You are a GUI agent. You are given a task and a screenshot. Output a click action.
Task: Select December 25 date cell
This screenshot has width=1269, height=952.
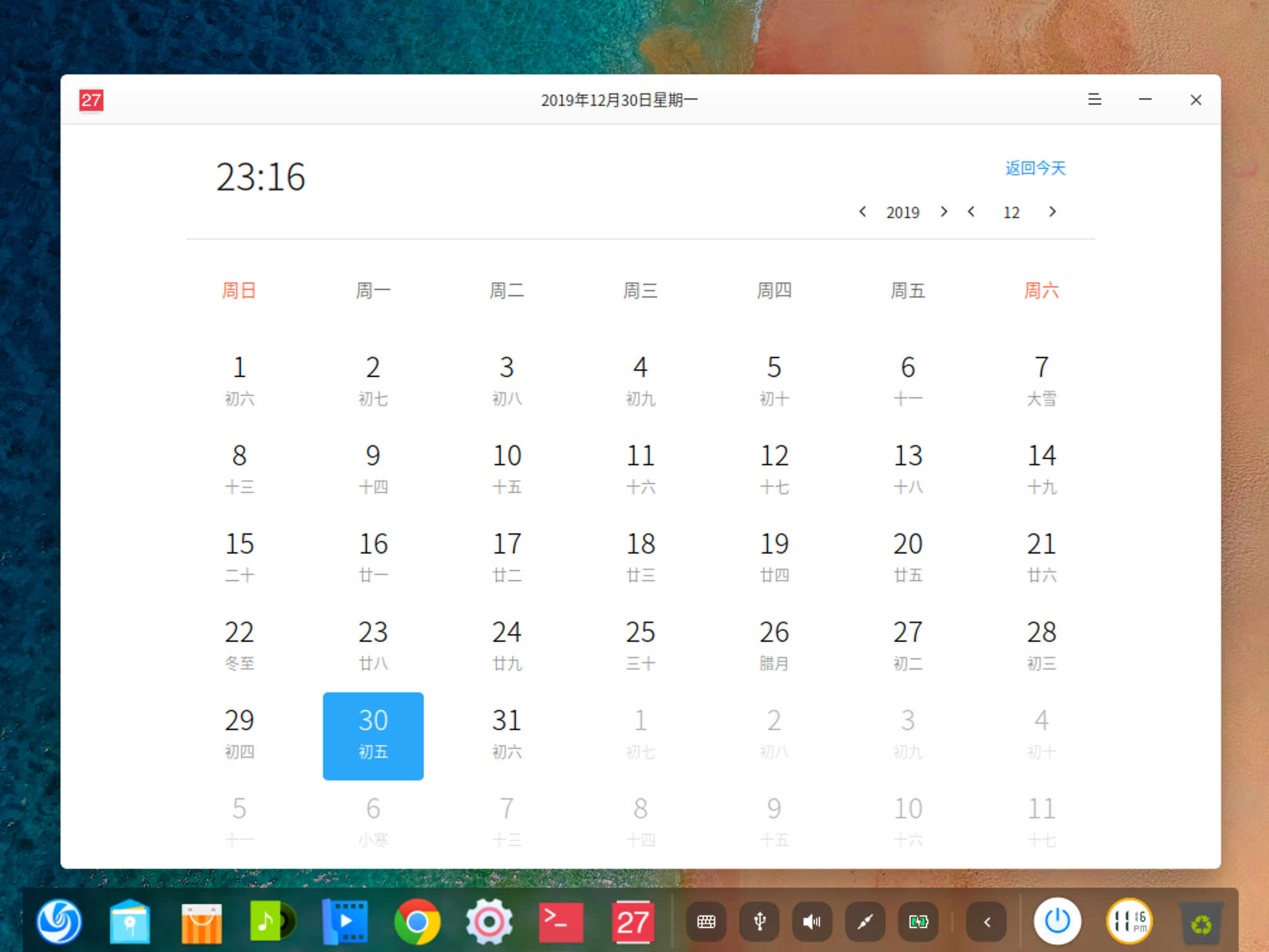640,646
